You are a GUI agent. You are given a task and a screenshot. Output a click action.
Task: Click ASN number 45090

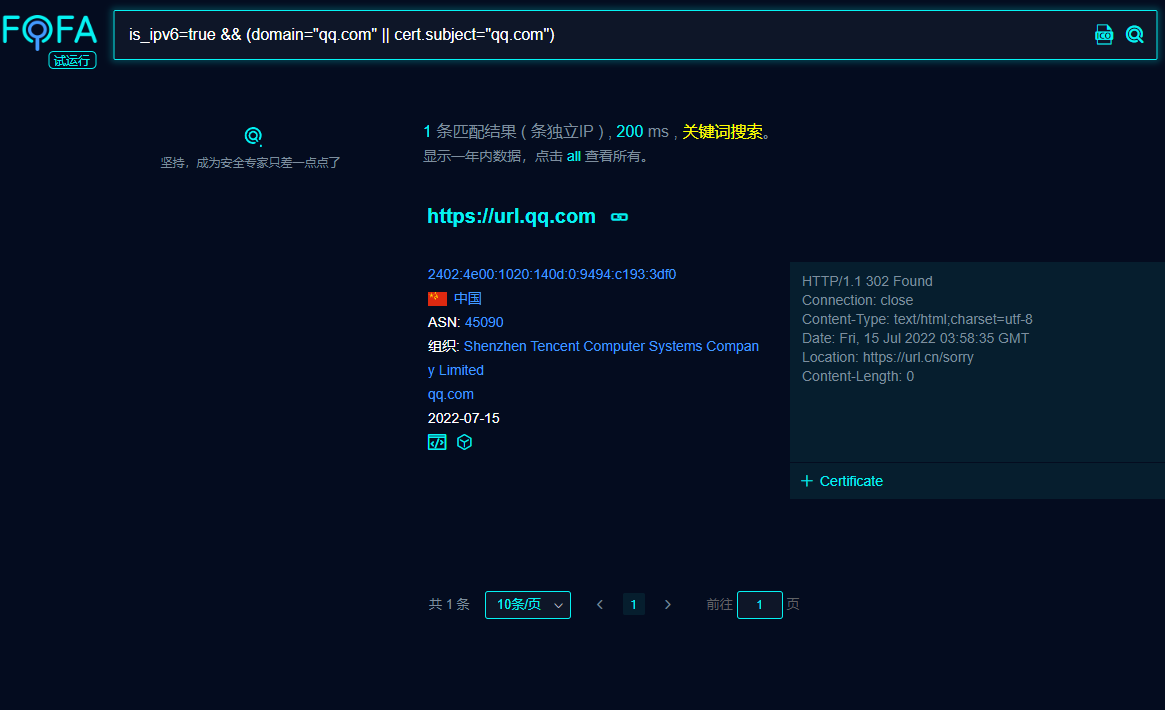(484, 322)
